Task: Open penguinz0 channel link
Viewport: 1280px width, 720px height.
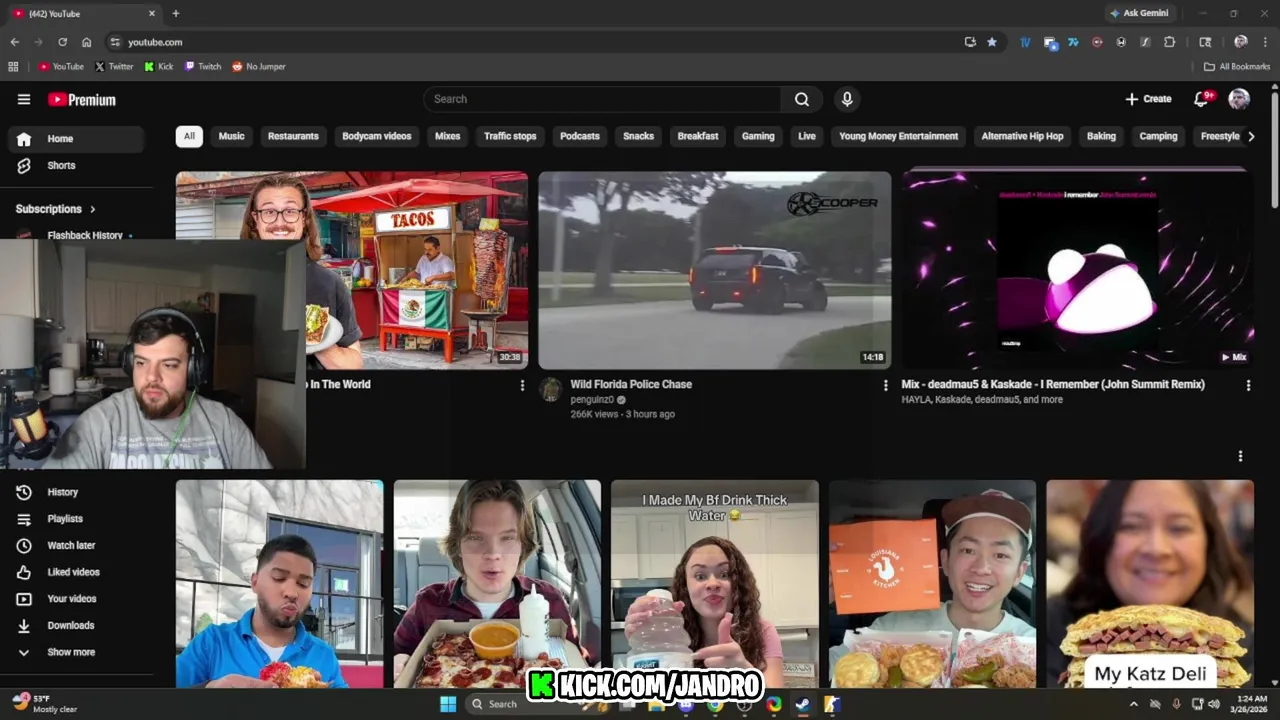Action: [592, 400]
